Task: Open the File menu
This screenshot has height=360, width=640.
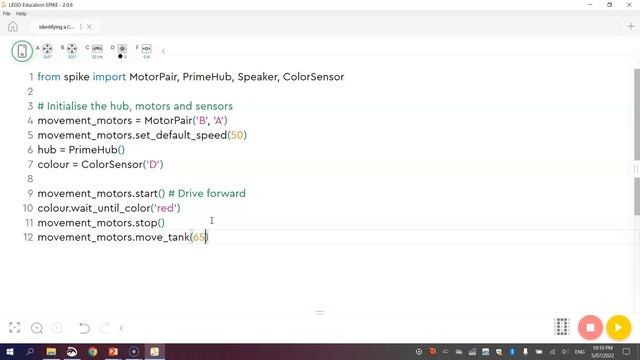Action: (x=7, y=13)
